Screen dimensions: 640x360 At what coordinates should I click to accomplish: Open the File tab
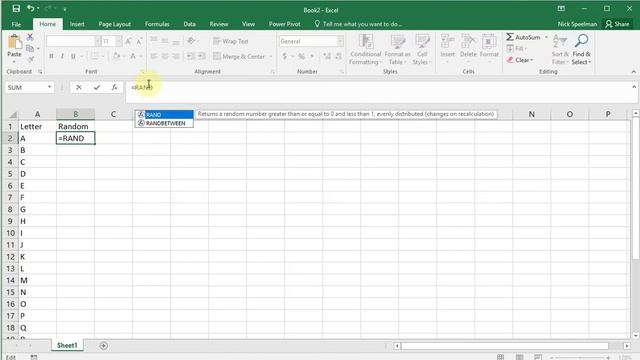pyautogui.click(x=16, y=24)
